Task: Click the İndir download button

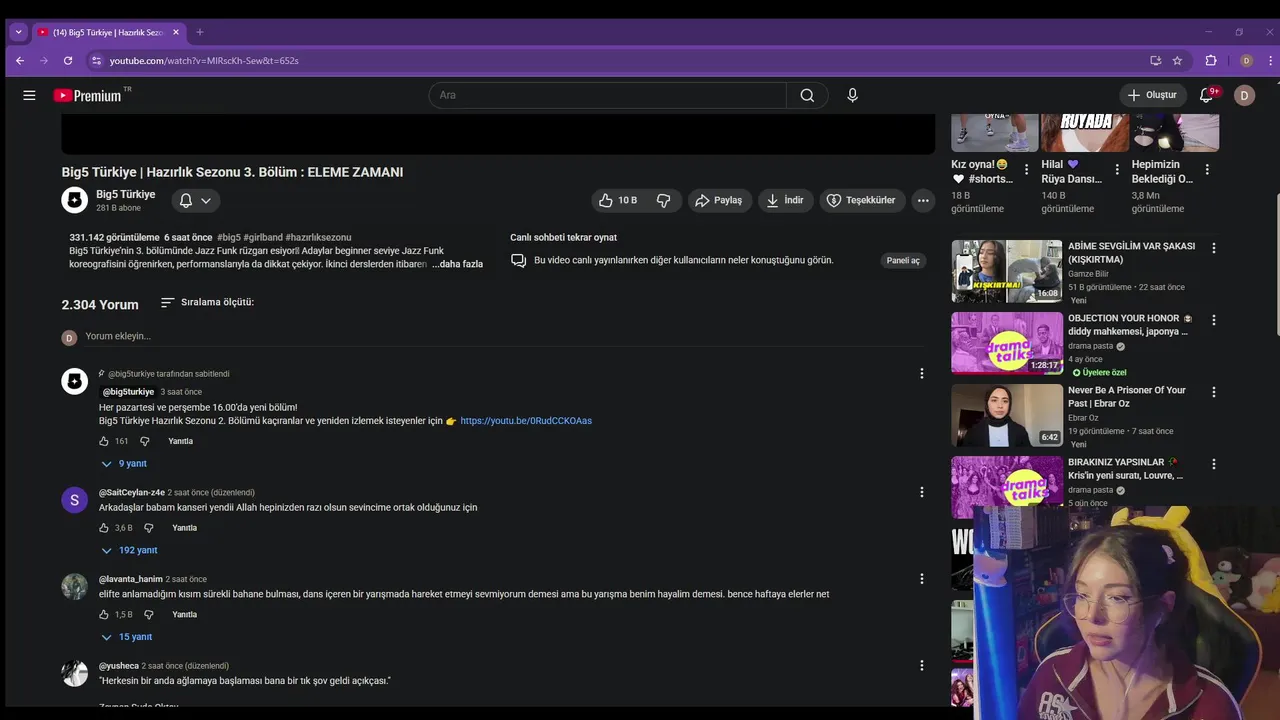Action: coord(785,200)
